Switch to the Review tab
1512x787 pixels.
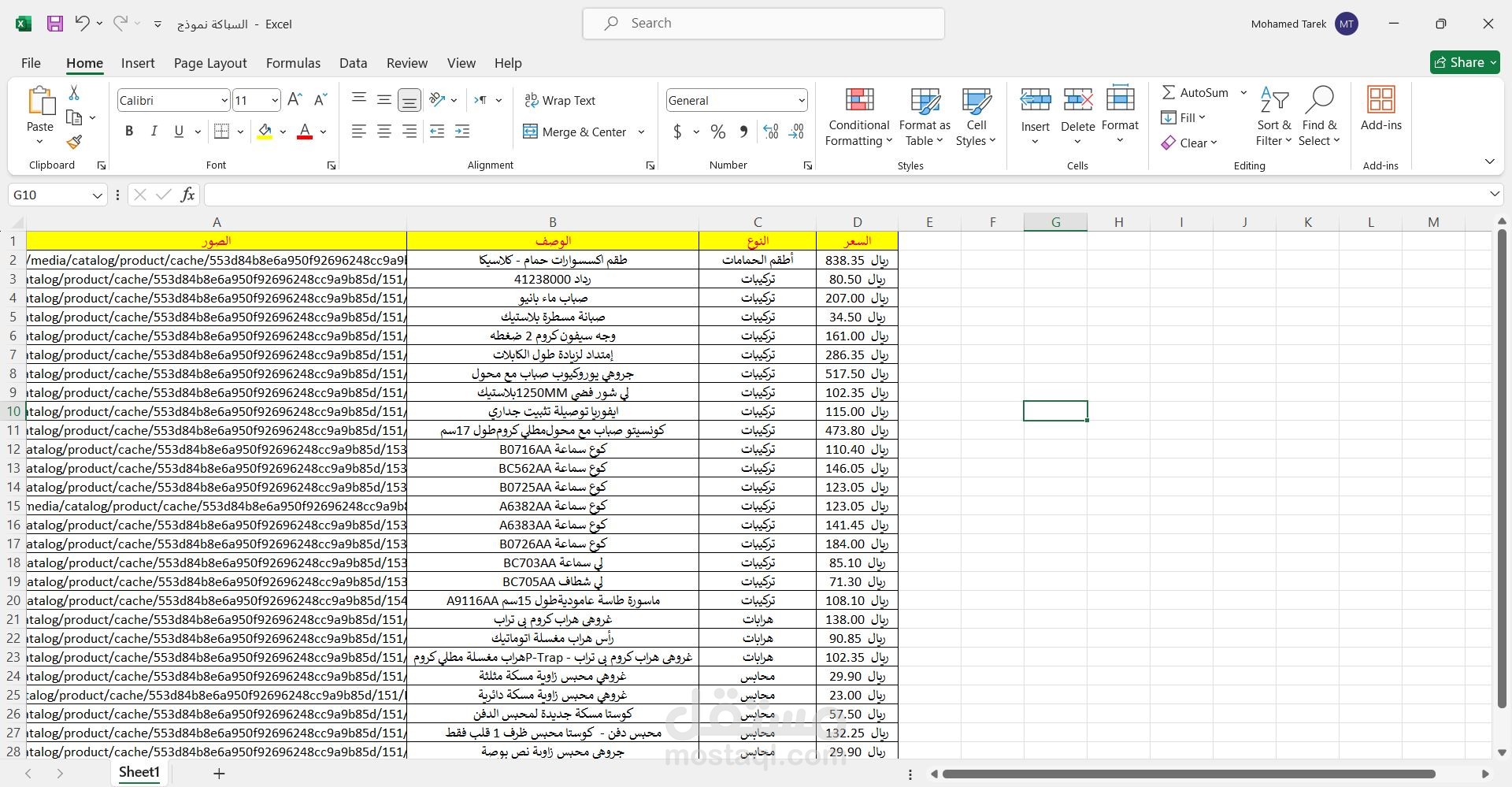[x=407, y=63]
